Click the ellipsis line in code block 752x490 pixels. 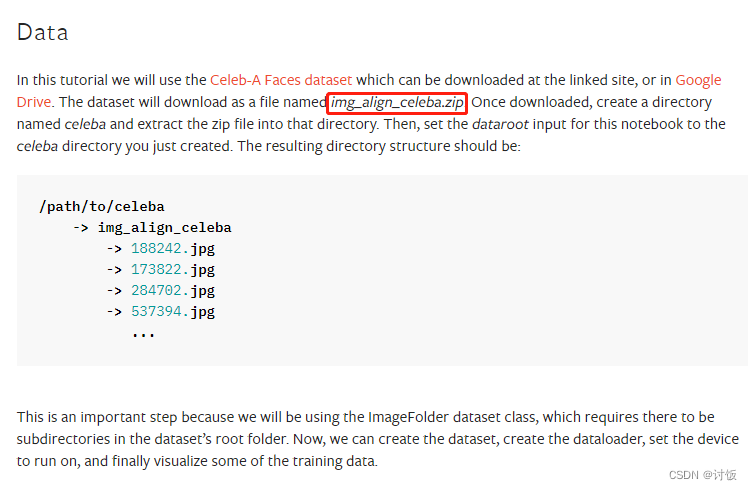click(x=143, y=334)
